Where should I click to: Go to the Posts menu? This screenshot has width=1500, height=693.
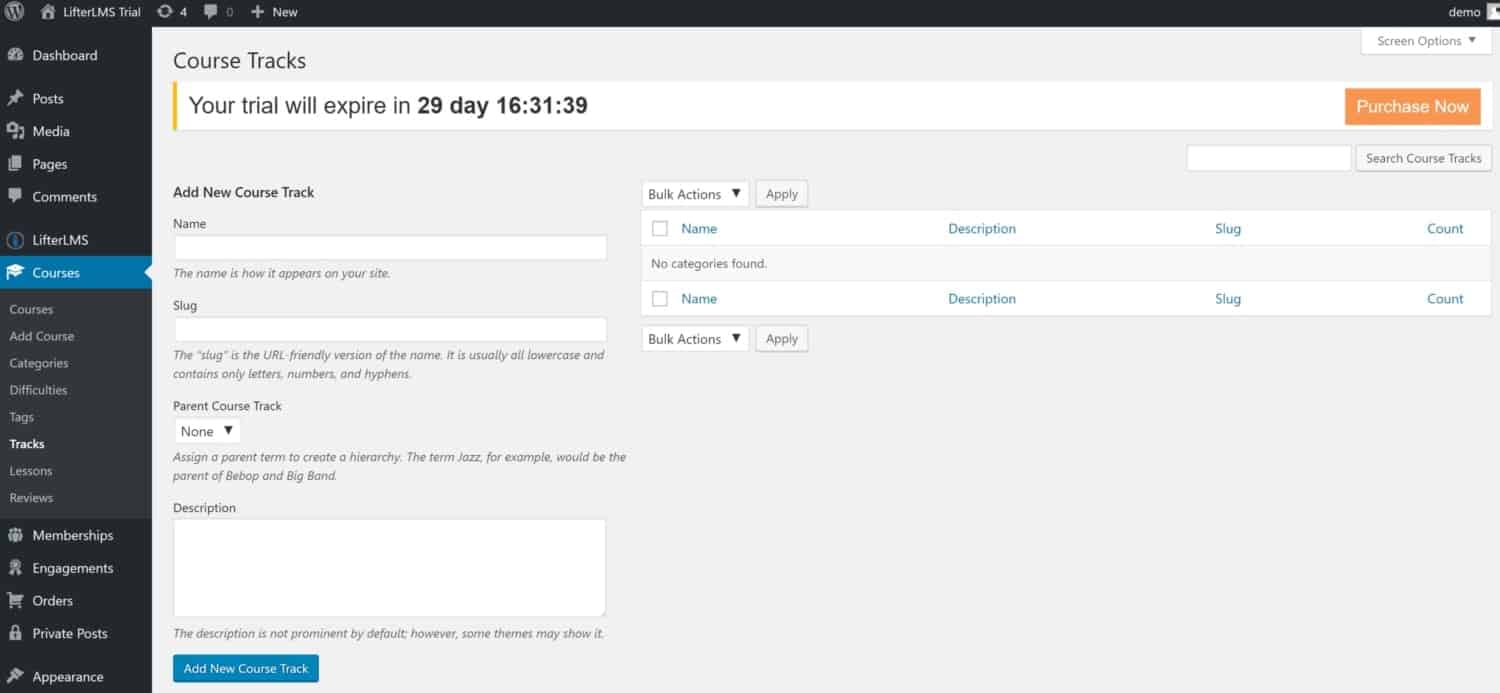click(48, 98)
